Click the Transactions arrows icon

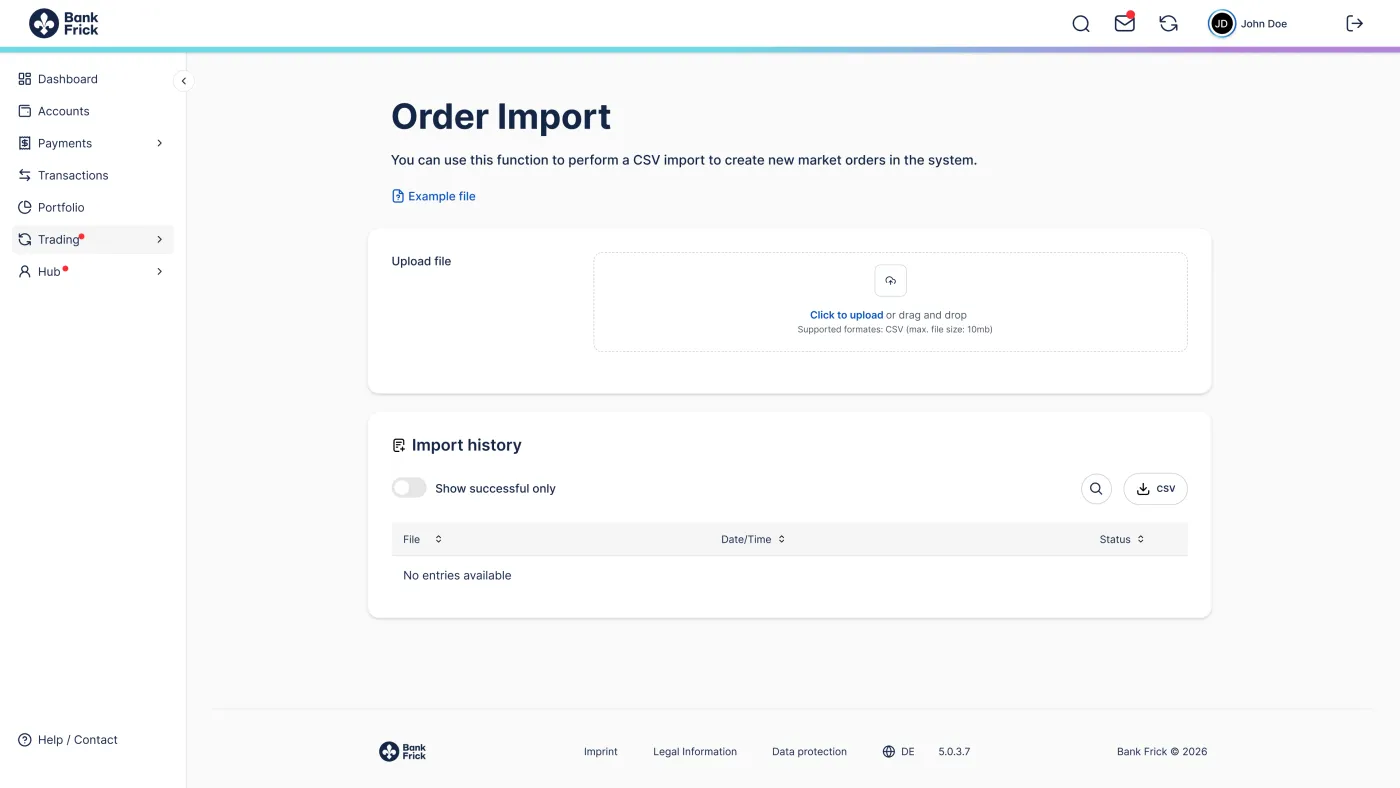click(25, 175)
